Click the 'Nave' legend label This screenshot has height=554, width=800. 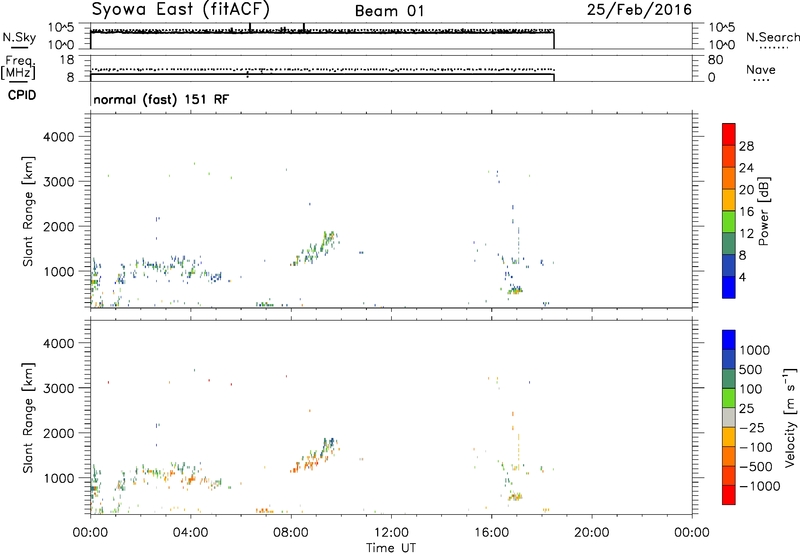[761, 70]
